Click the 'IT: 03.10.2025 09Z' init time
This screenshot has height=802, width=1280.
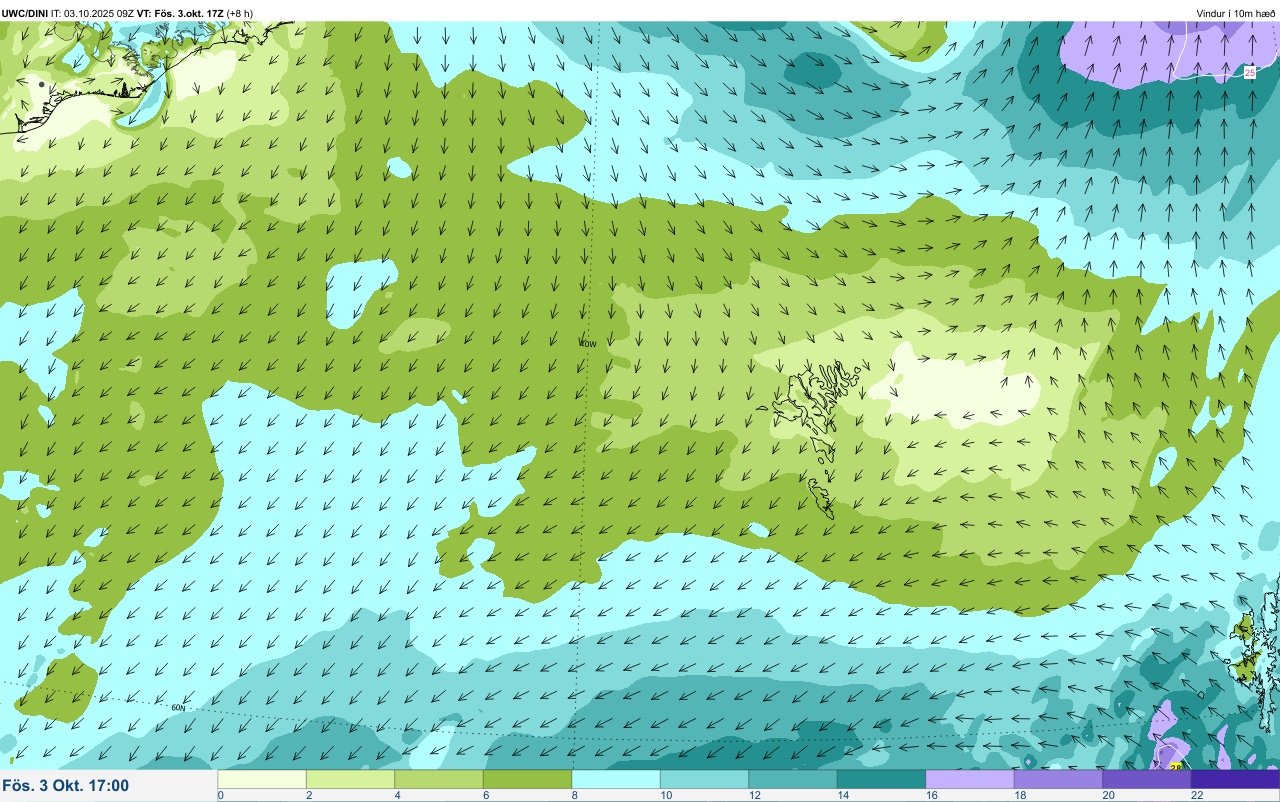pos(93,13)
